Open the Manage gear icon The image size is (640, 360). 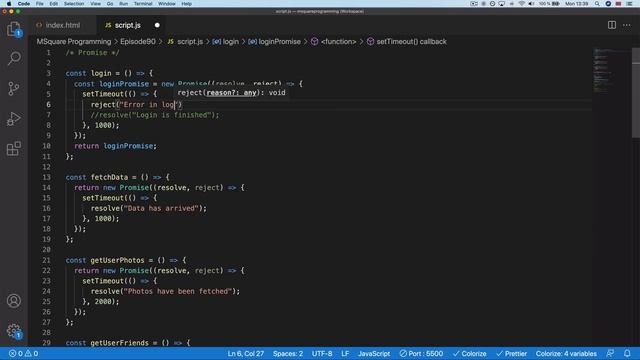click(13, 331)
